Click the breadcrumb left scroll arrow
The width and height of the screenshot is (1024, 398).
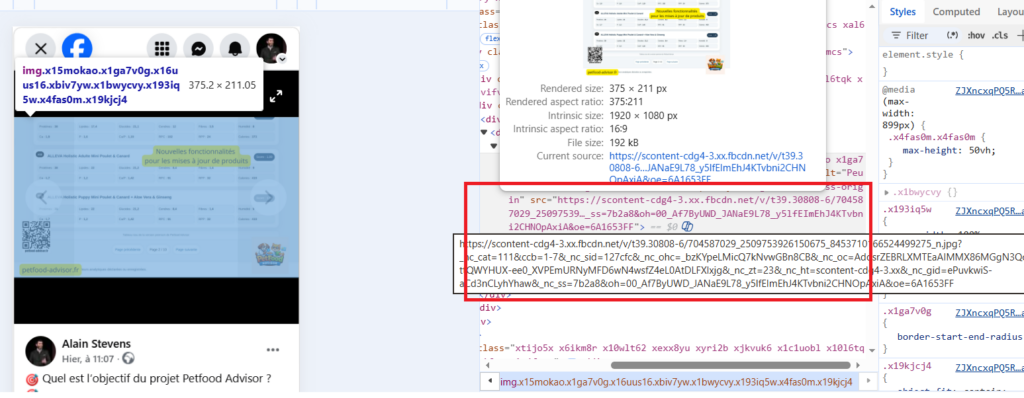pyautogui.click(x=489, y=382)
